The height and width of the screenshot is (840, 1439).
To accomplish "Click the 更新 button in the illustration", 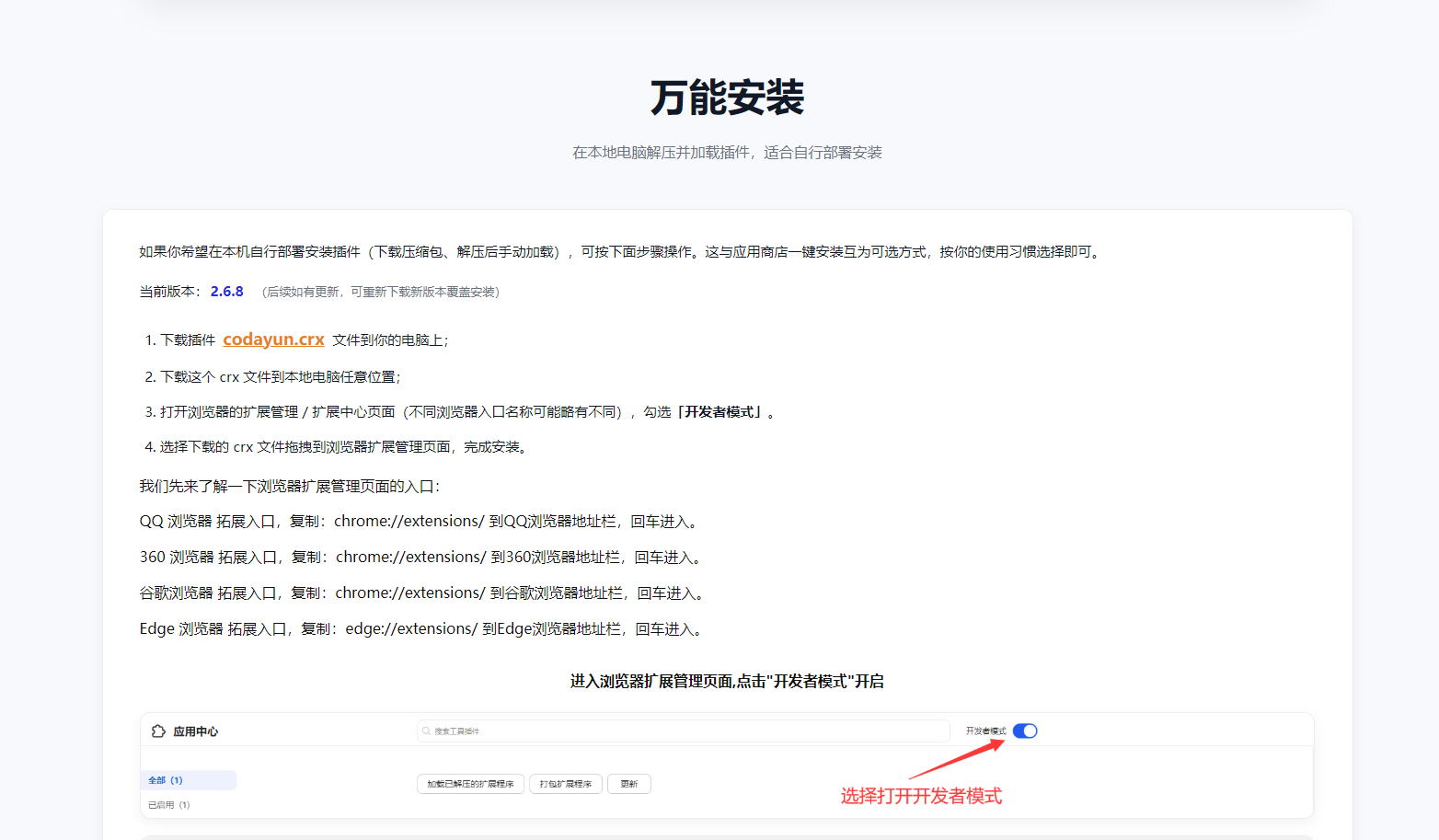I will click(x=629, y=784).
